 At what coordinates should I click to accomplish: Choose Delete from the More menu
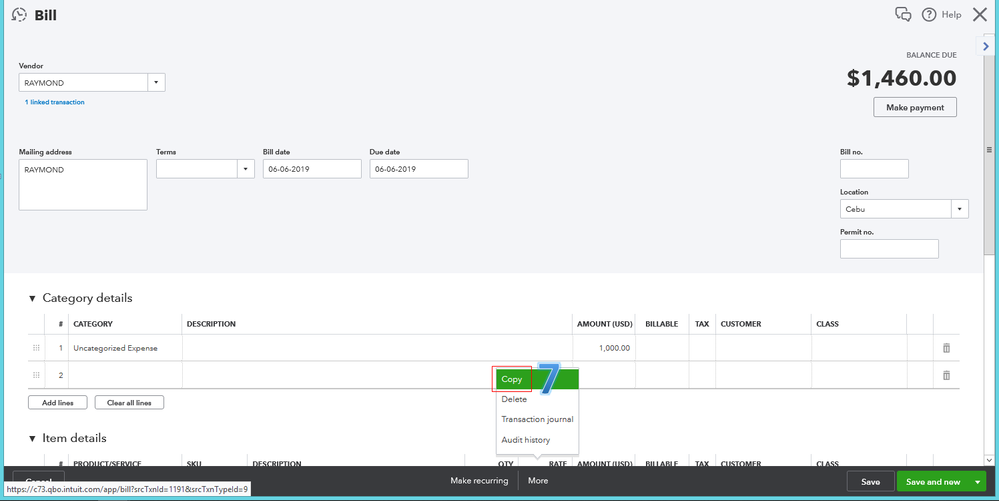pos(514,399)
